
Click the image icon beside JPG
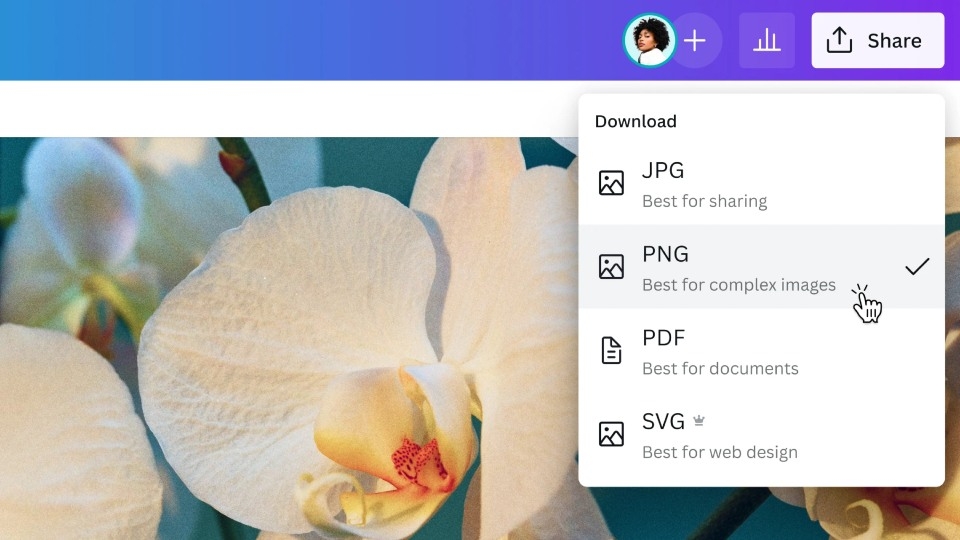(611, 183)
